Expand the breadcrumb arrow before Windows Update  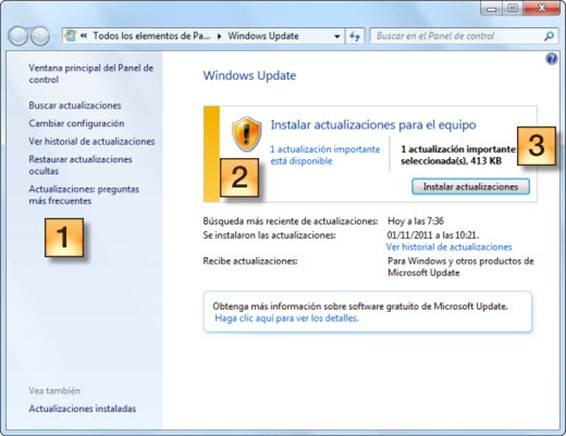219,36
